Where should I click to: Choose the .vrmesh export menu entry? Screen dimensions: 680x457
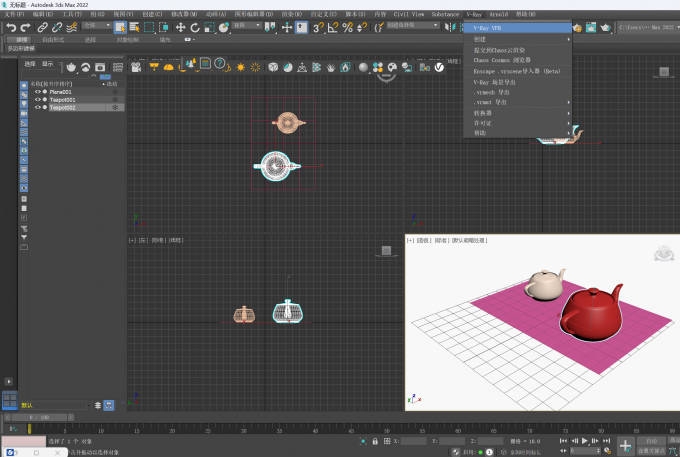[517, 92]
